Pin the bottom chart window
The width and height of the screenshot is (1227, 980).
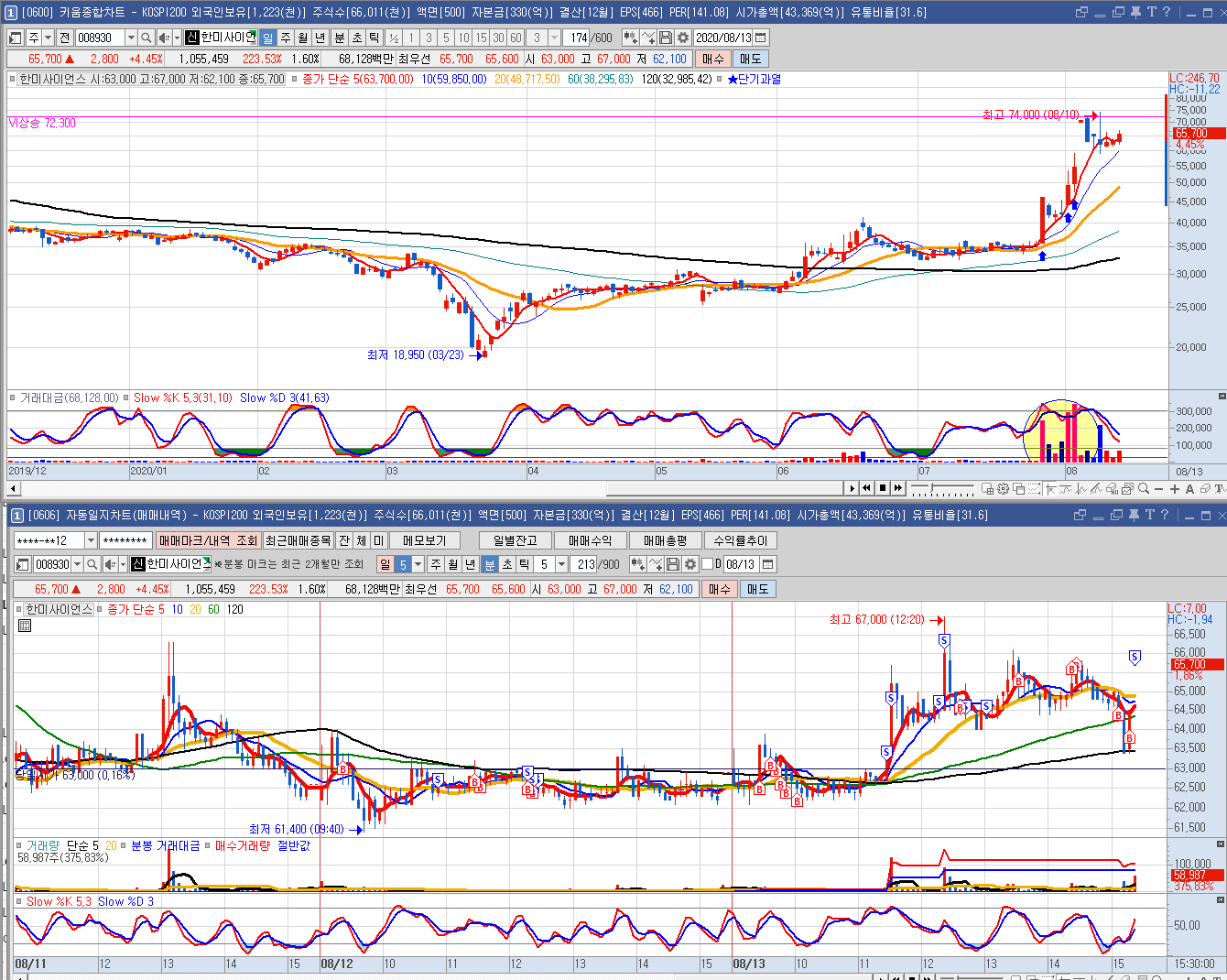[x=1135, y=515]
